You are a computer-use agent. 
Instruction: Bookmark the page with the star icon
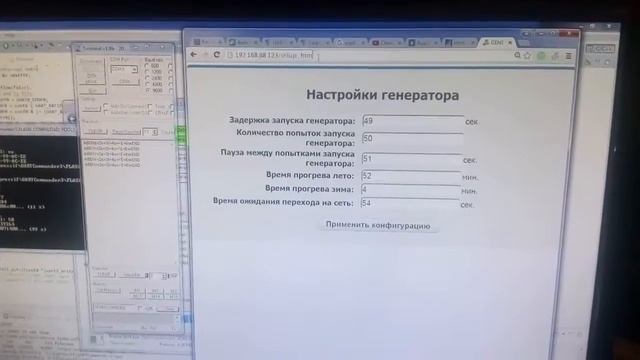pos(527,55)
